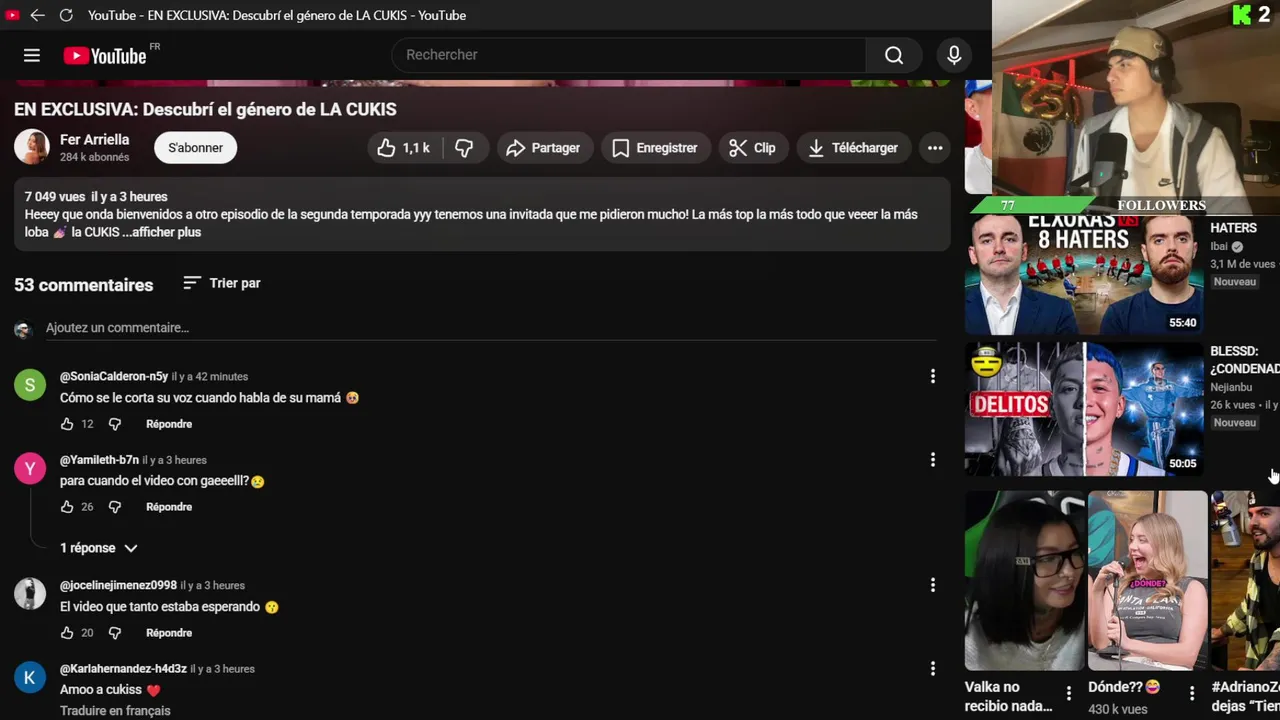Dislike Yamileth-b7n's comment
The width and height of the screenshot is (1280, 720).
point(114,507)
